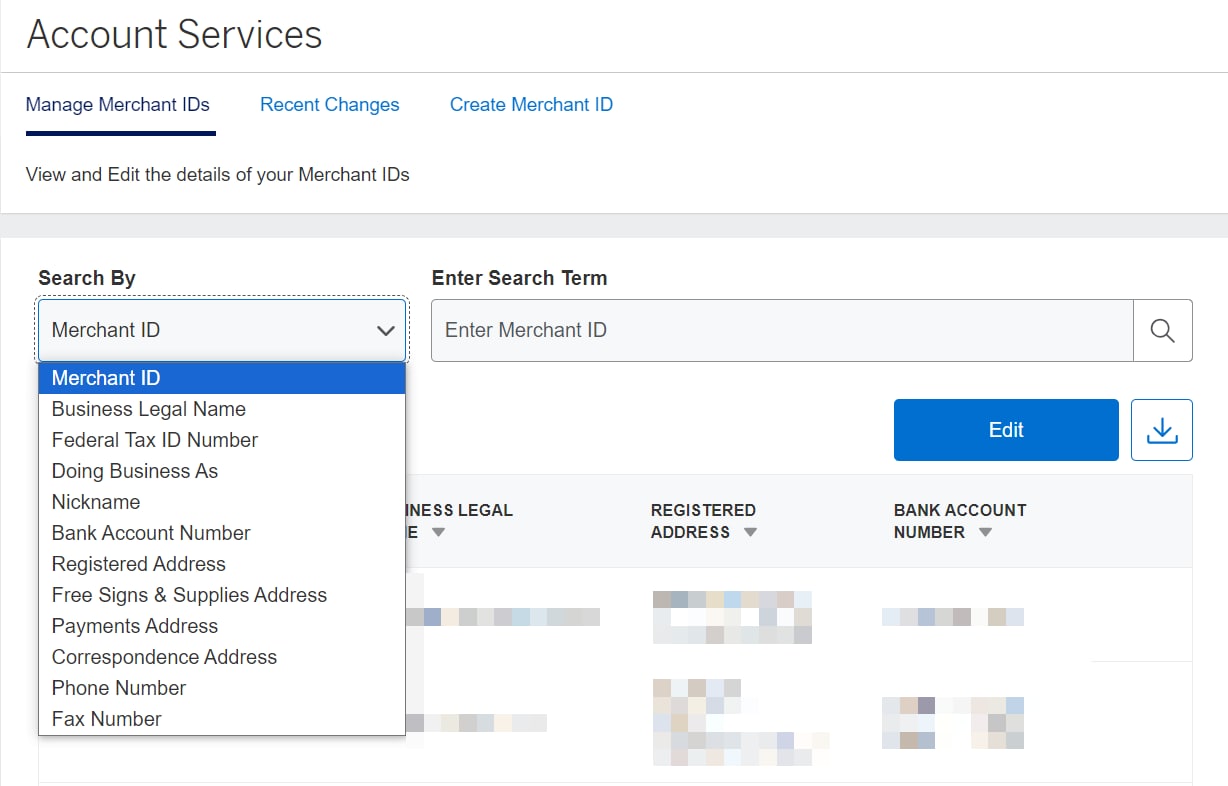This screenshot has width=1228, height=786.
Task: Expand the Business Legal Name column dropdown
Action: (438, 532)
